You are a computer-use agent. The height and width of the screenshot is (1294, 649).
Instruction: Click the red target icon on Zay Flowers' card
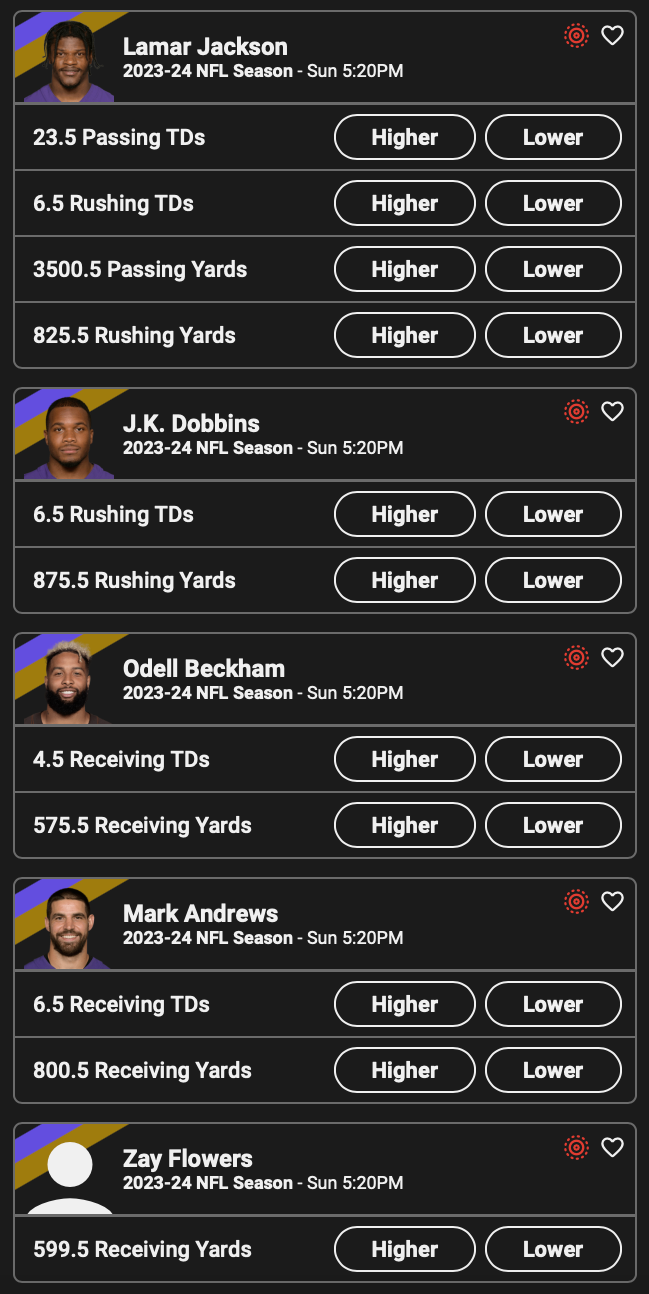576,1147
